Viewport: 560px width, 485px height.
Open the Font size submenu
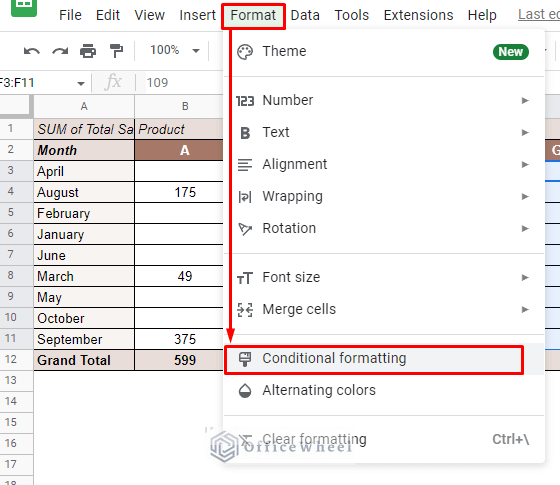tap(384, 278)
